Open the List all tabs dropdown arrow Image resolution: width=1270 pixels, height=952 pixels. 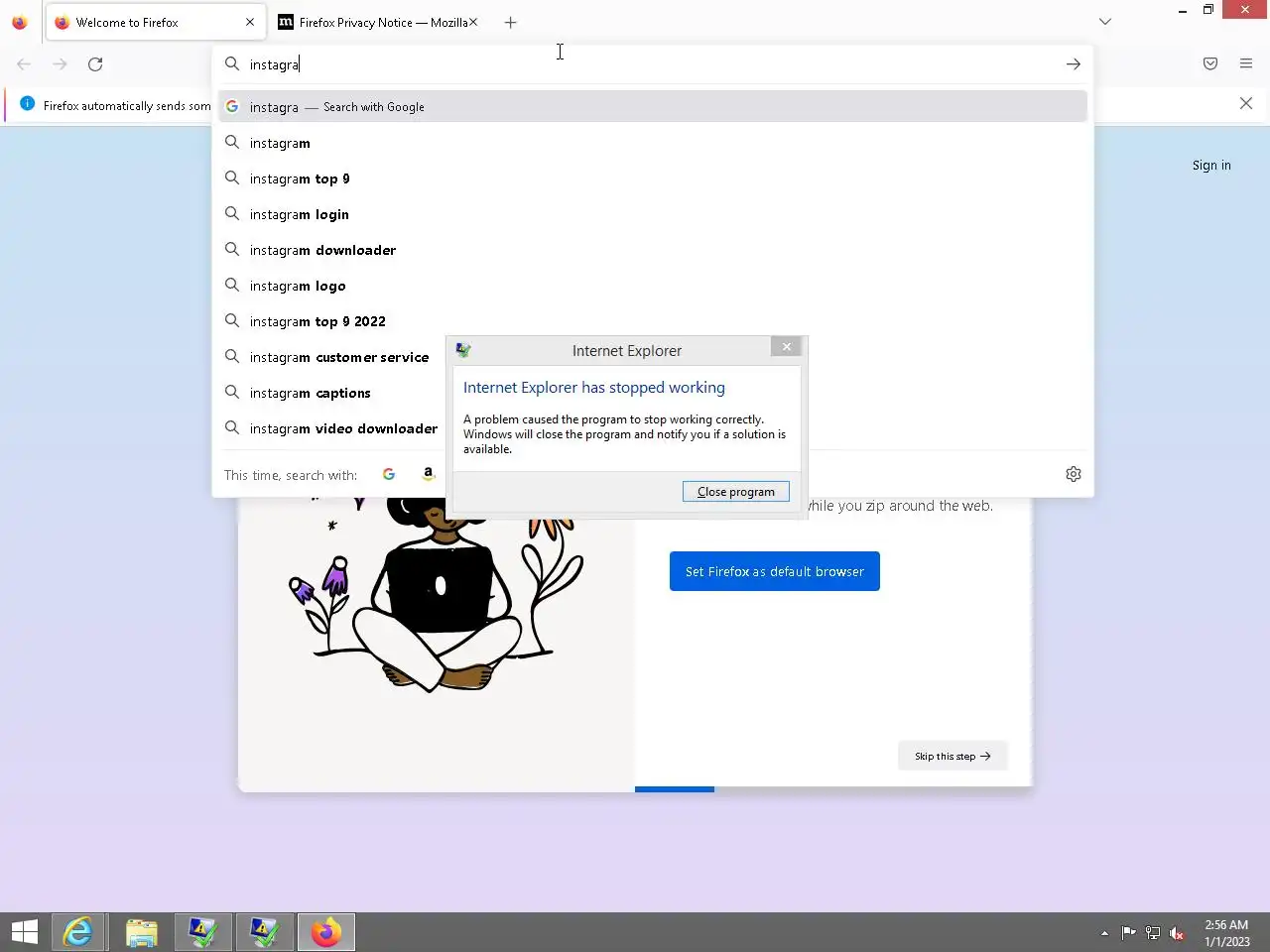[x=1105, y=22]
